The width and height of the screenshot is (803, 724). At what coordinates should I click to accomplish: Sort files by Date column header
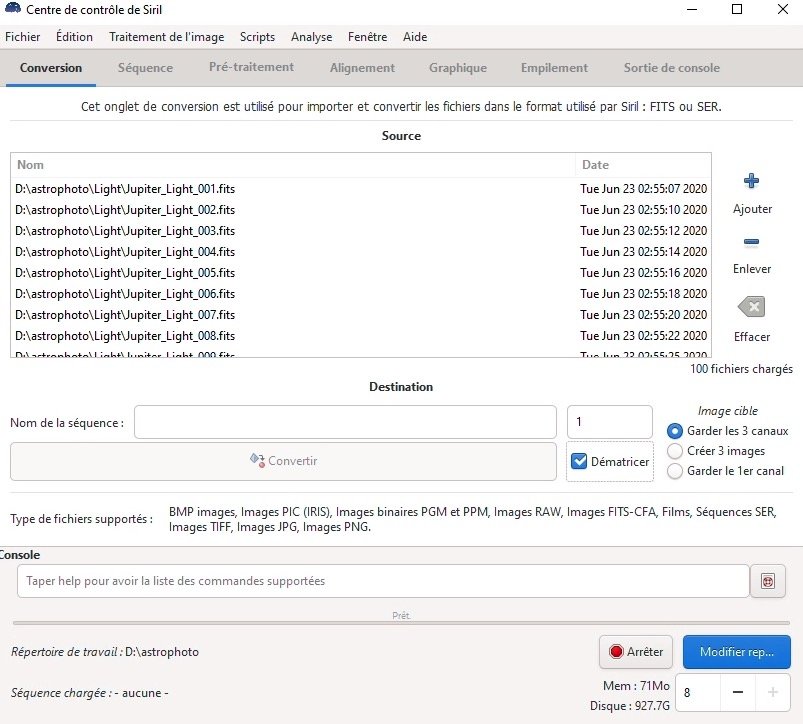(x=643, y=165)
